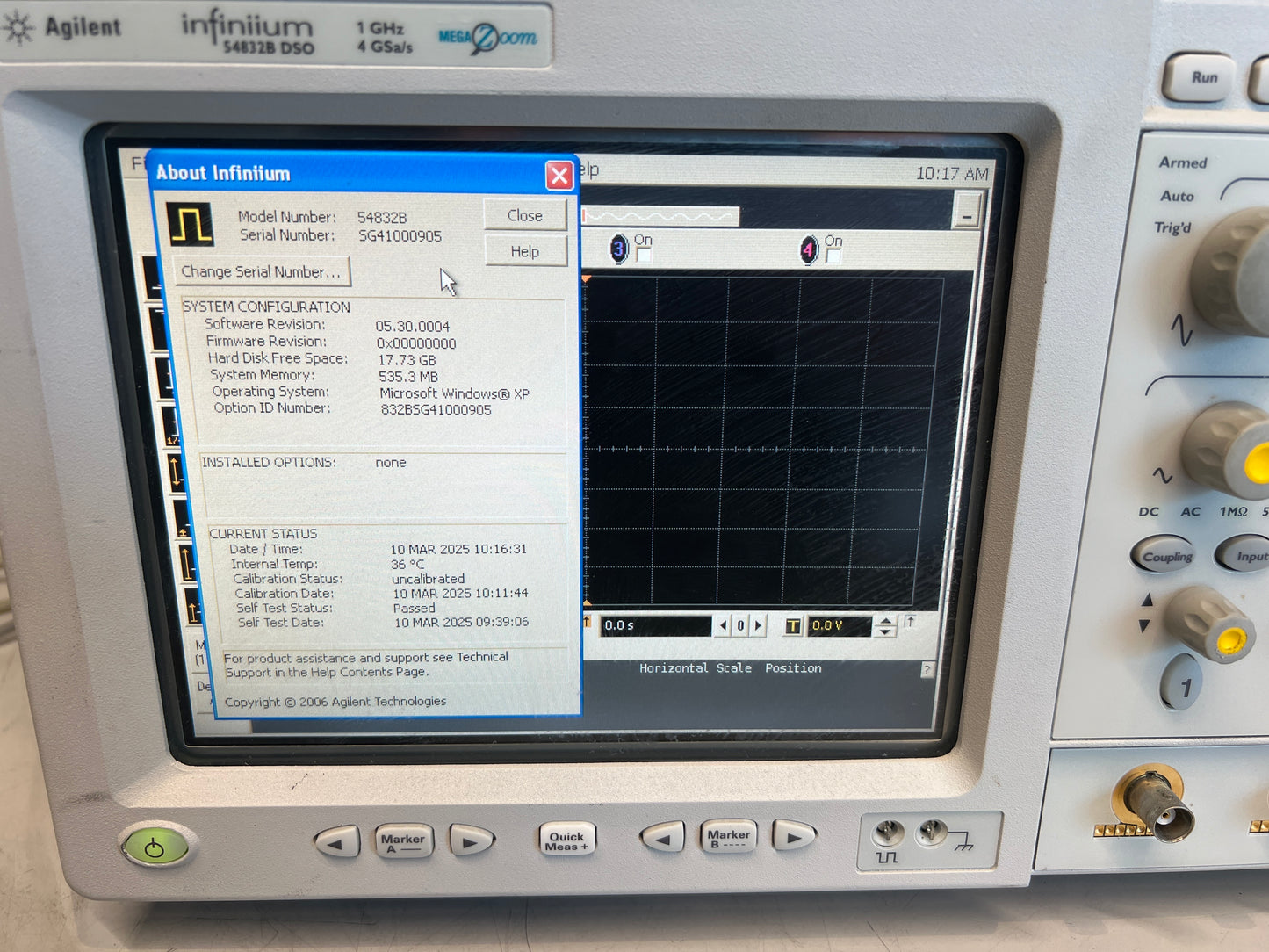Decrease trigger level with down arrow

[x=885, y=631]
